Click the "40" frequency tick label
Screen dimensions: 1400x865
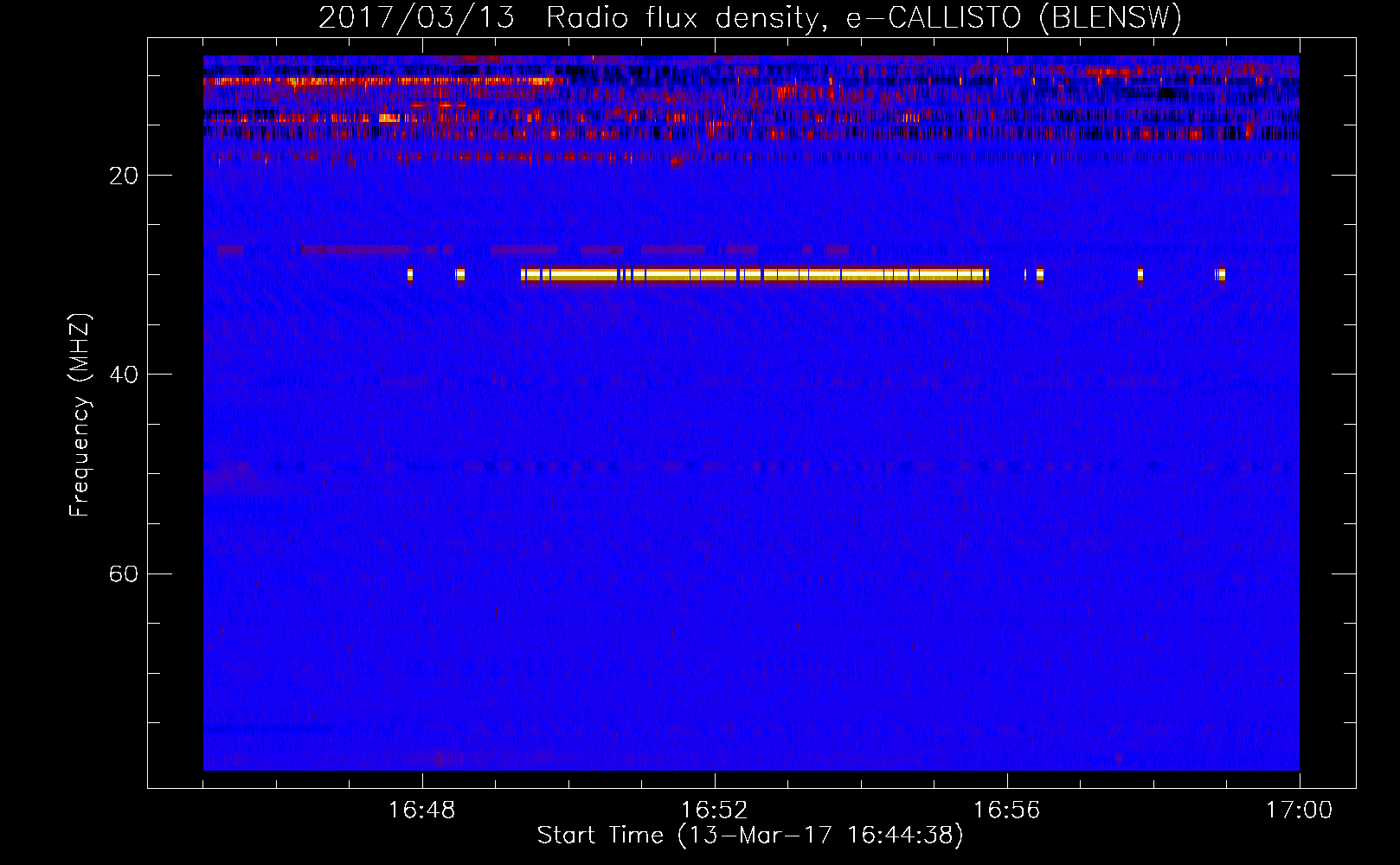(124, 375)
